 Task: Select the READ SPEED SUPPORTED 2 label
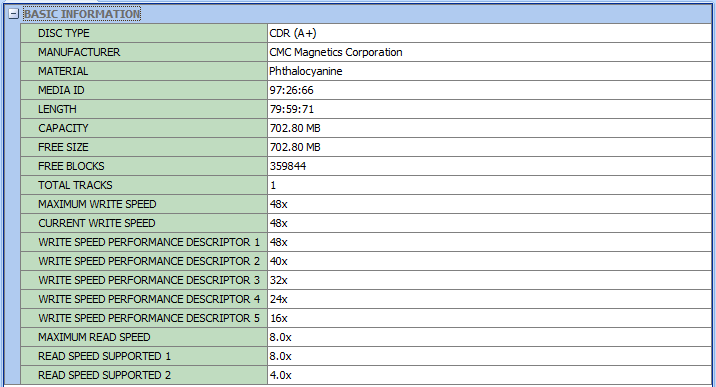click(104, 375)
